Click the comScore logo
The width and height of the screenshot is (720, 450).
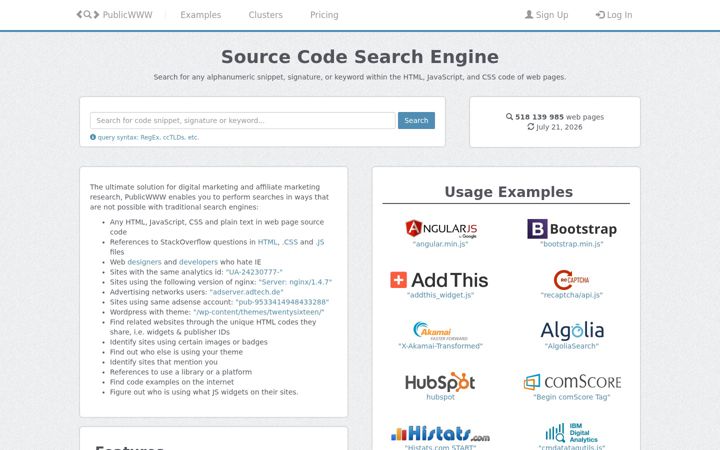(x=572, y=382)
